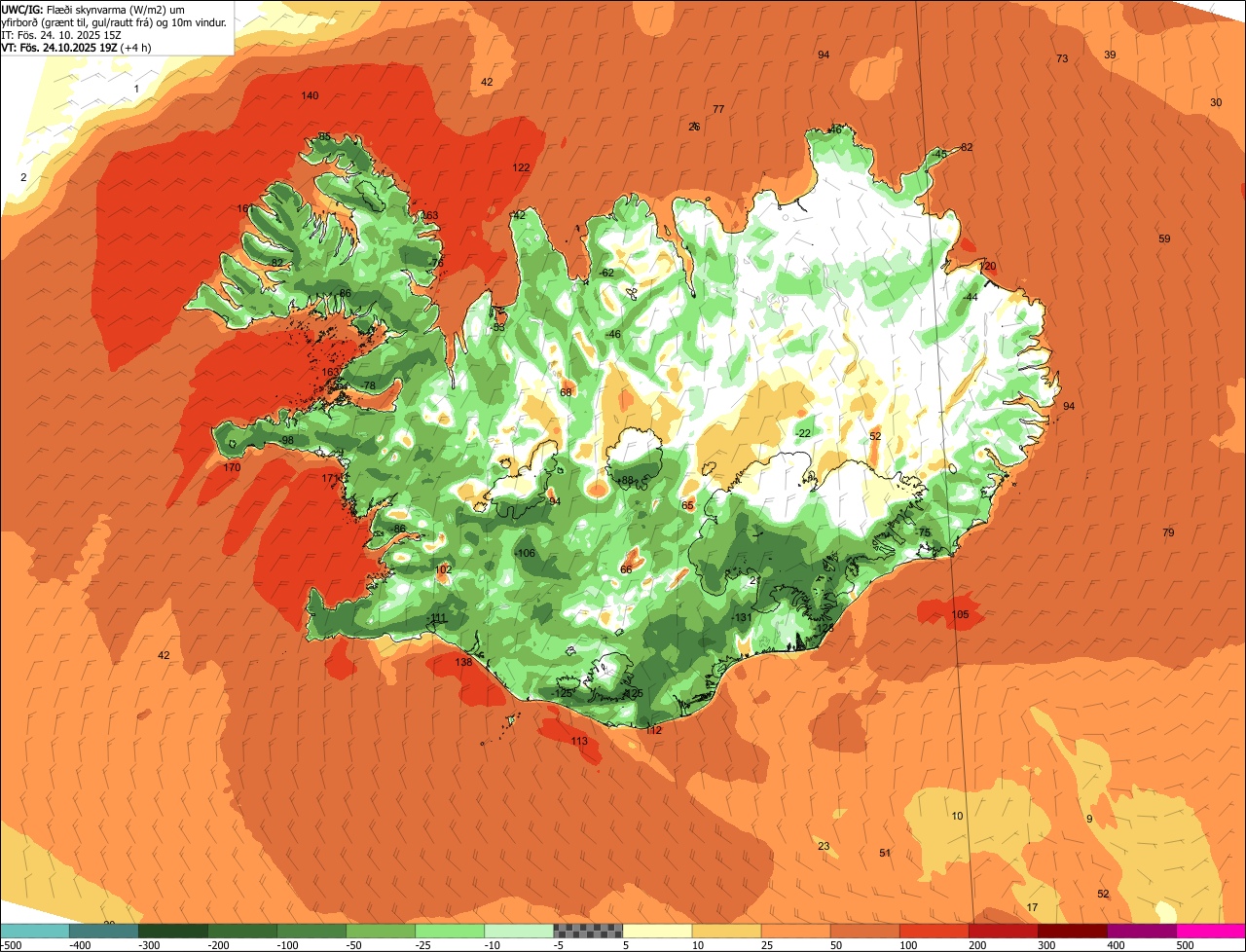Click the map value '9' in the southeast sea
Image resolution: width=1246 pixels, height=952 pixels.
tap(1089, 819)
